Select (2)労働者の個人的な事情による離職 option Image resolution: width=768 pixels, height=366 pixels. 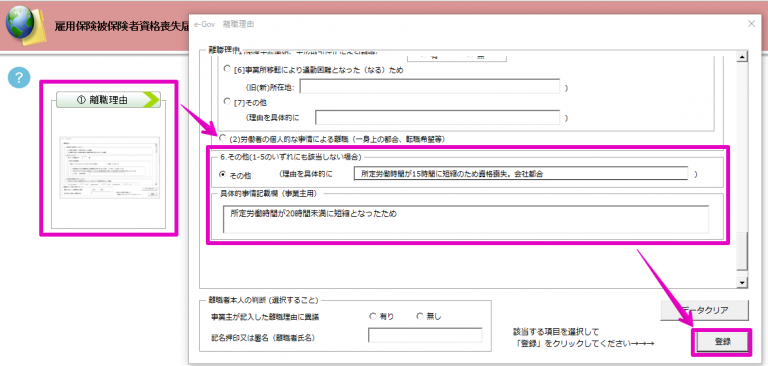[x=223, y=138]
